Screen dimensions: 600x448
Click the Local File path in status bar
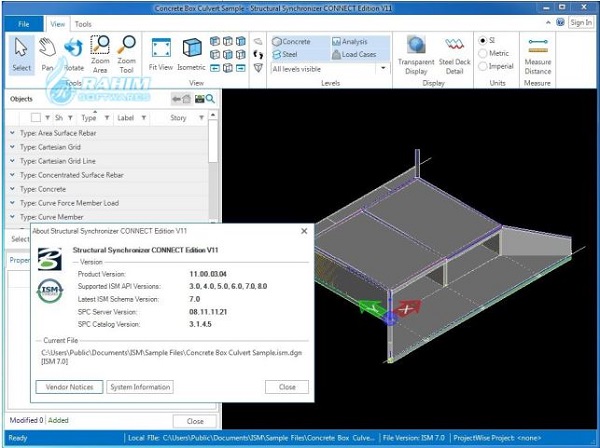[x=251, y=438]
